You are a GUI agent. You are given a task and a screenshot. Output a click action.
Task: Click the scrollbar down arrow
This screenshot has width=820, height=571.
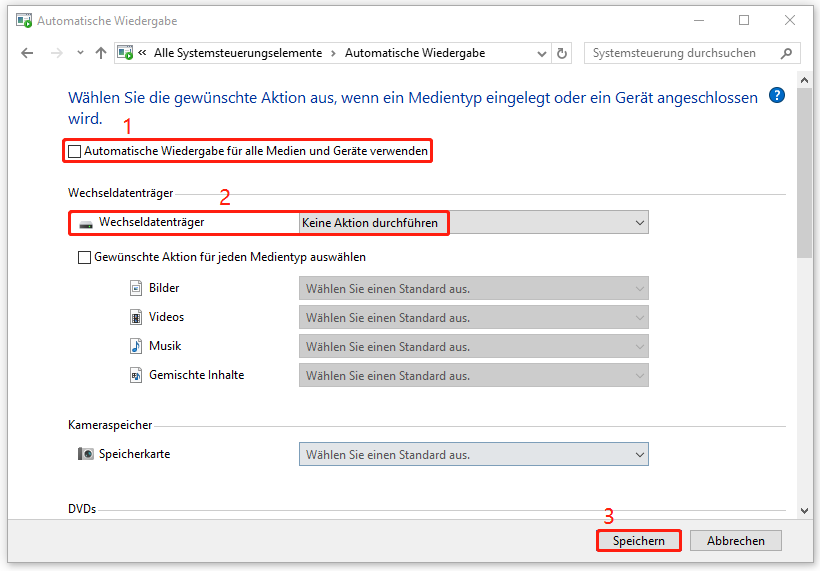click(804, 510)
